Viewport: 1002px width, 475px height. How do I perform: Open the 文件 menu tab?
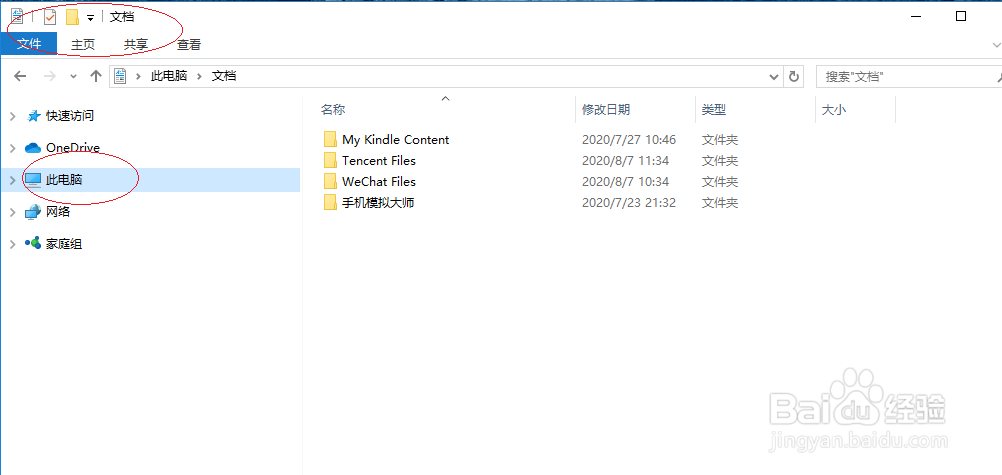tap(29, 44)
